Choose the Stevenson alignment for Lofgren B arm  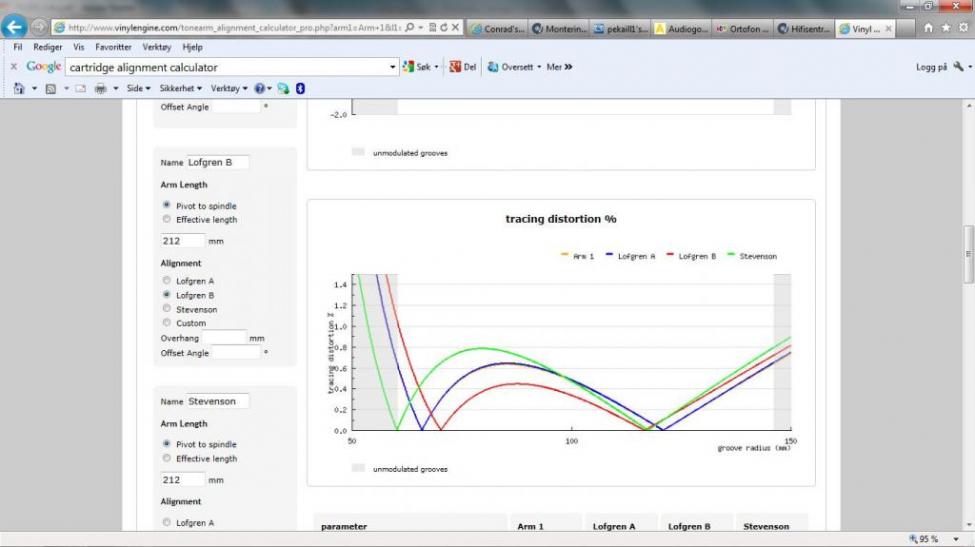pos(166,309)
